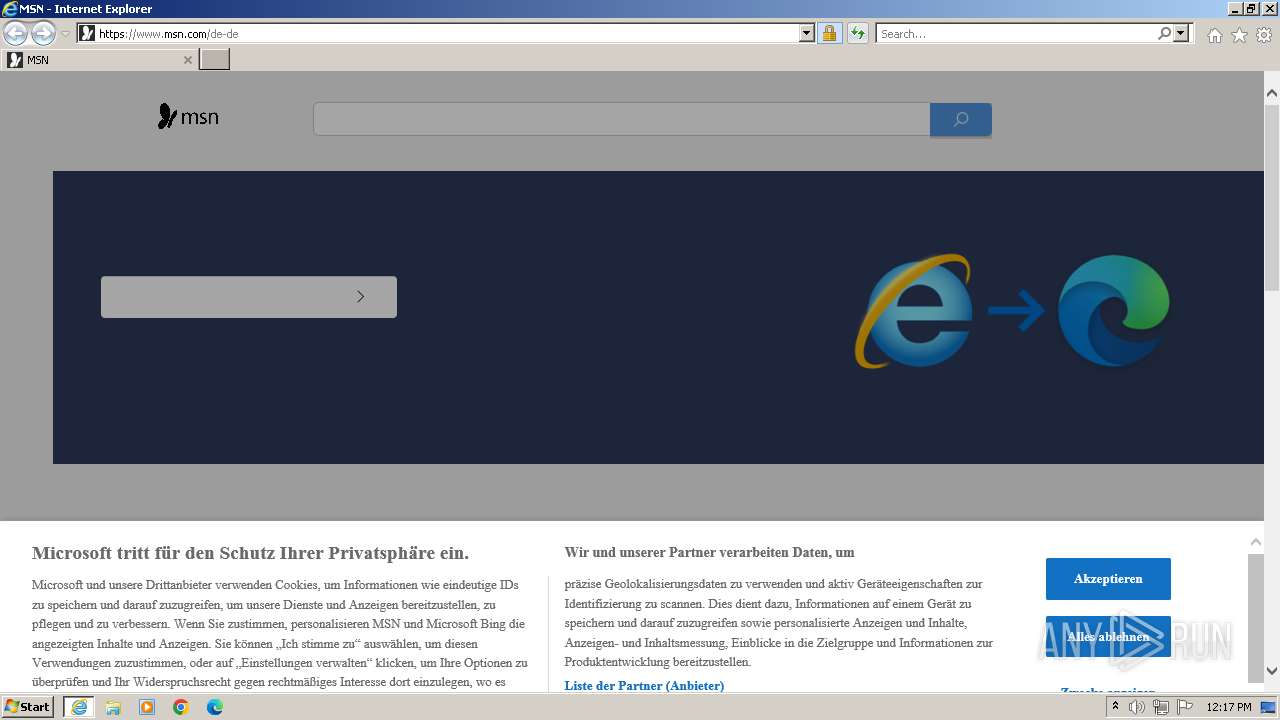This screenshot has width=1280, height=720.
Task: Open the volume speaker tray icon
Action: (x=1137, y=707)
